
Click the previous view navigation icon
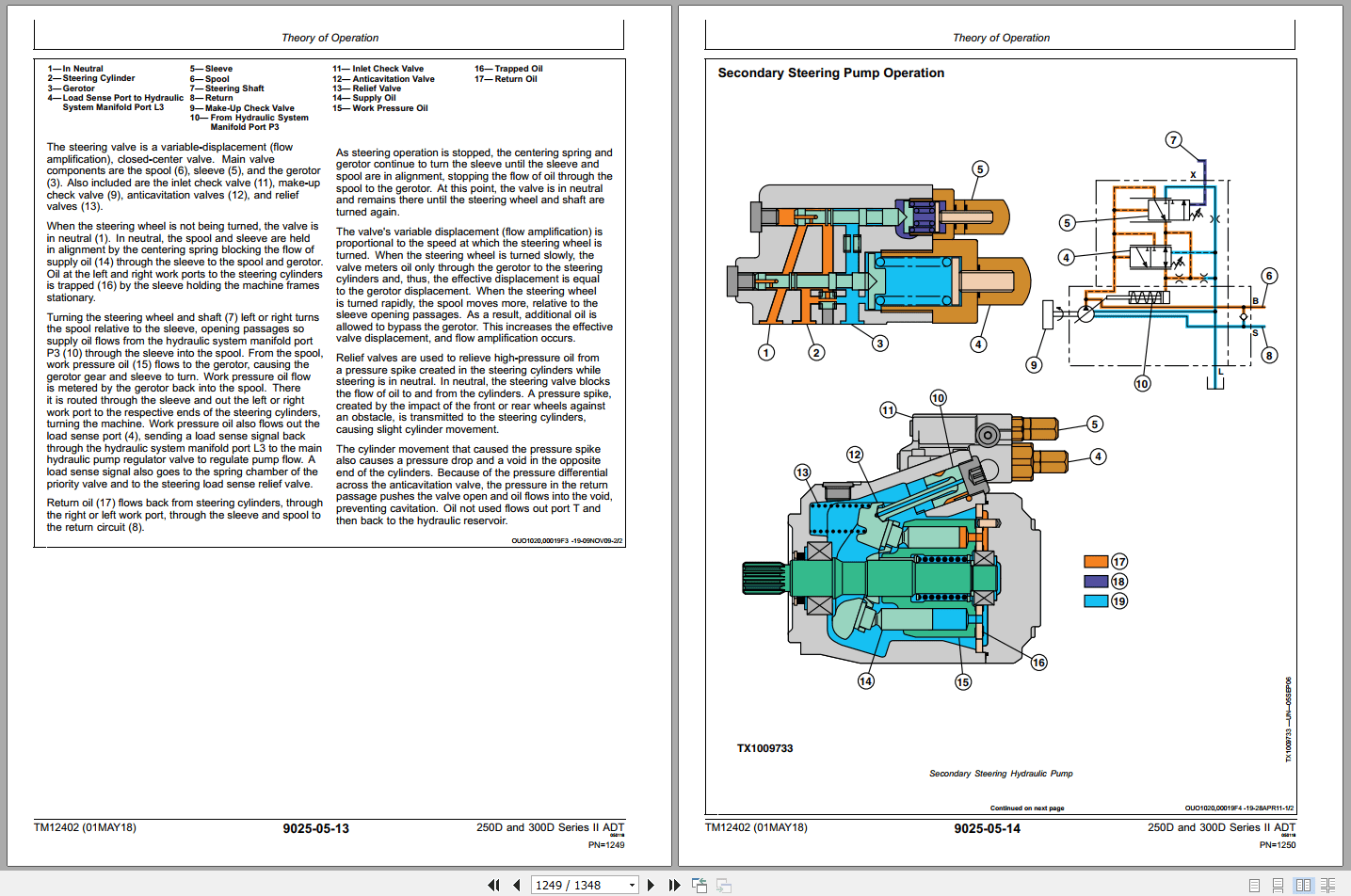tap(700, 885)
